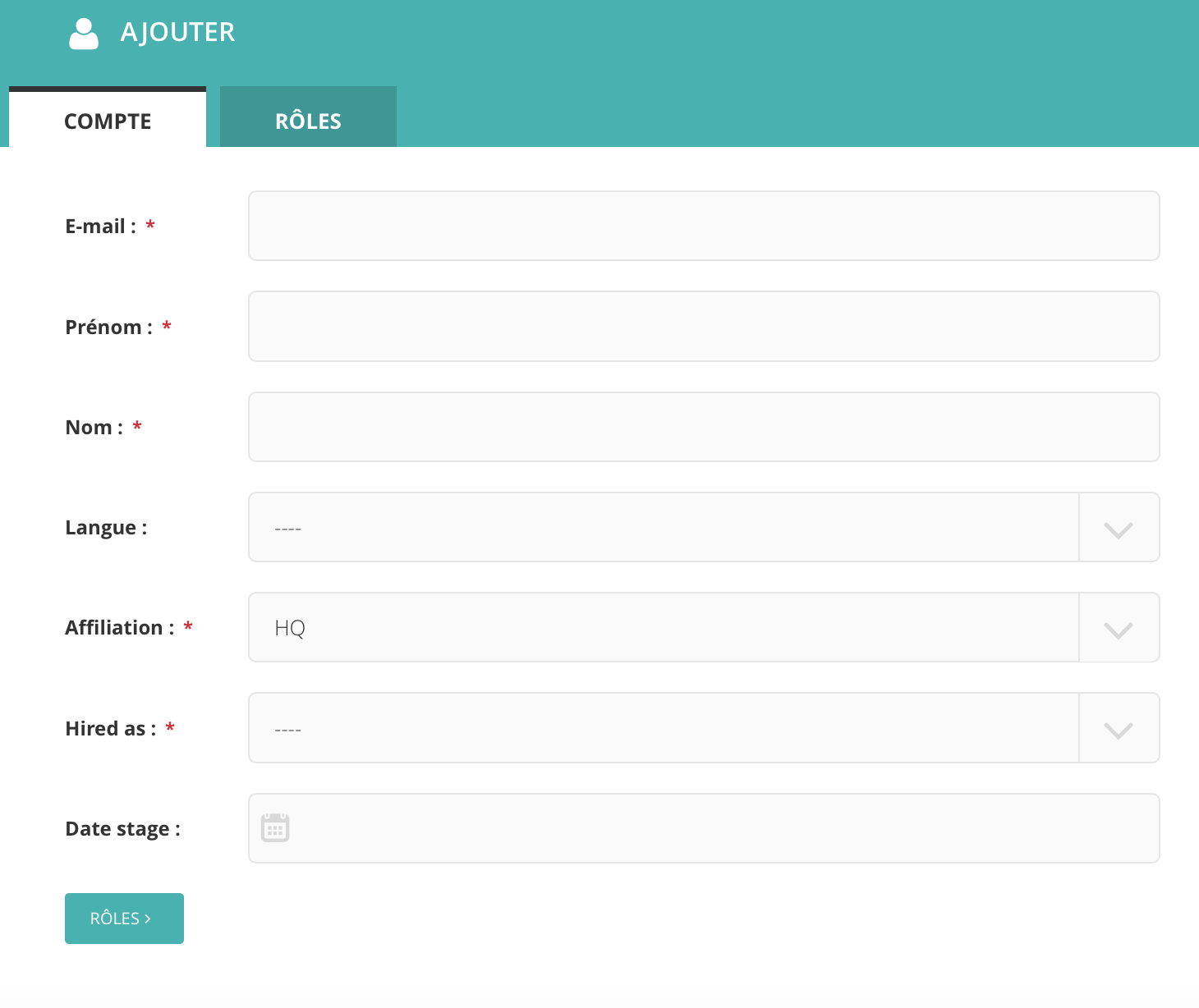Open the RÔLES tab
This screenshot has height=1008, width=1199.
pyautogui.click(x=308, y=121)
